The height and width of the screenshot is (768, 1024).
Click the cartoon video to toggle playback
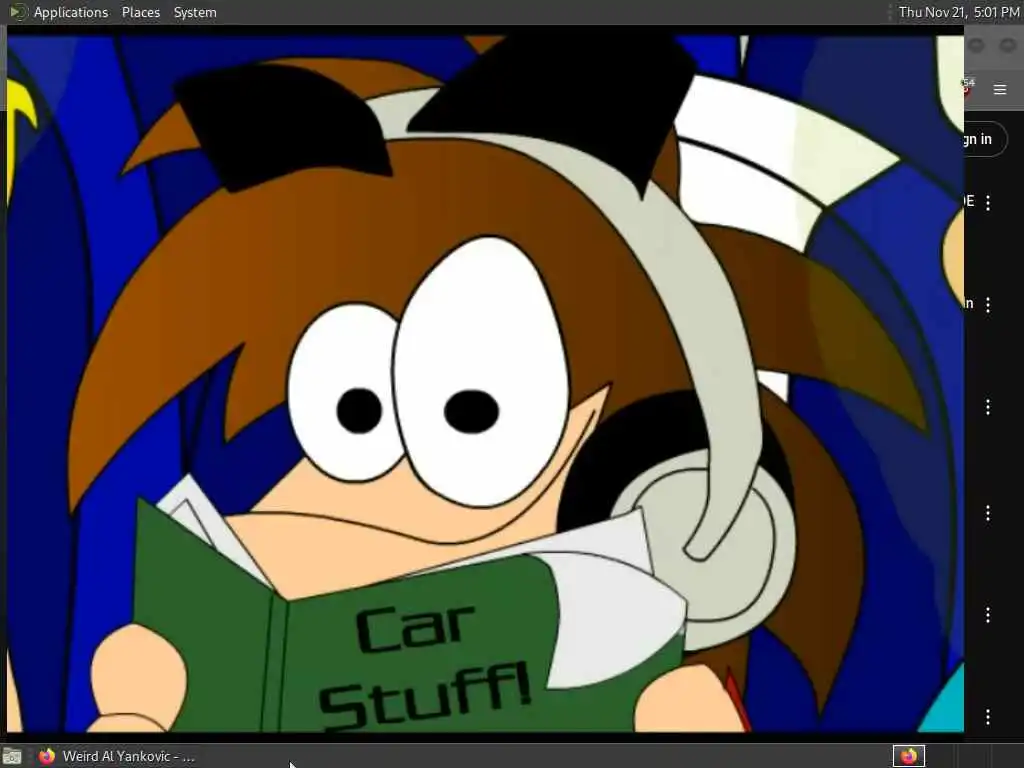tap(485, 383)
